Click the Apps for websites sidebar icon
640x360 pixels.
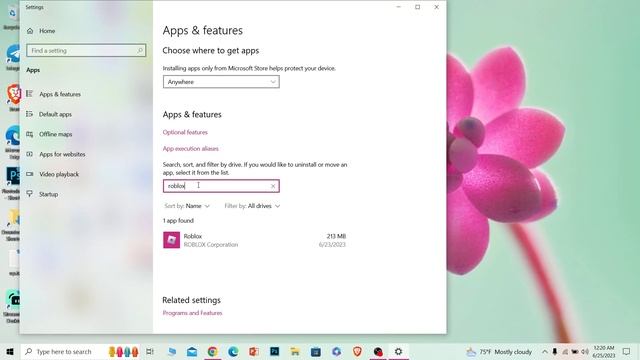point(29,154)
